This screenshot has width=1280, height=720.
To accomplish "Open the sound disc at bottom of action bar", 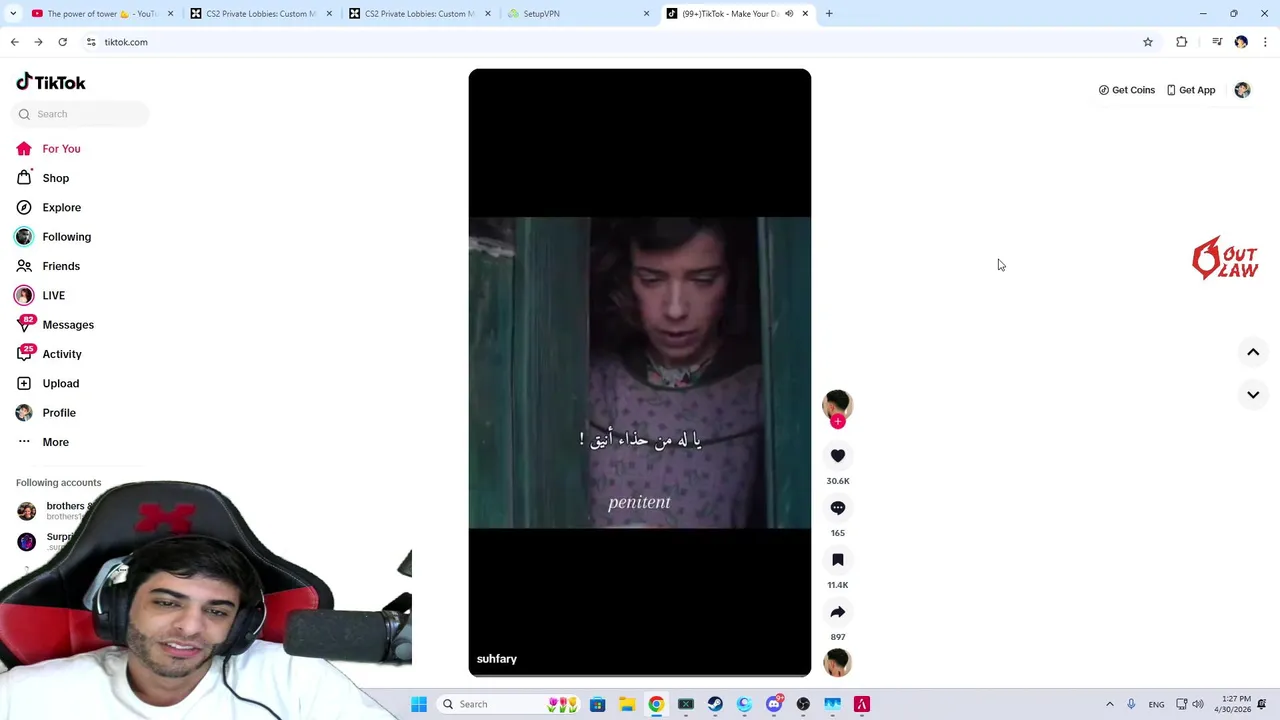I will (x=837, y=662).
